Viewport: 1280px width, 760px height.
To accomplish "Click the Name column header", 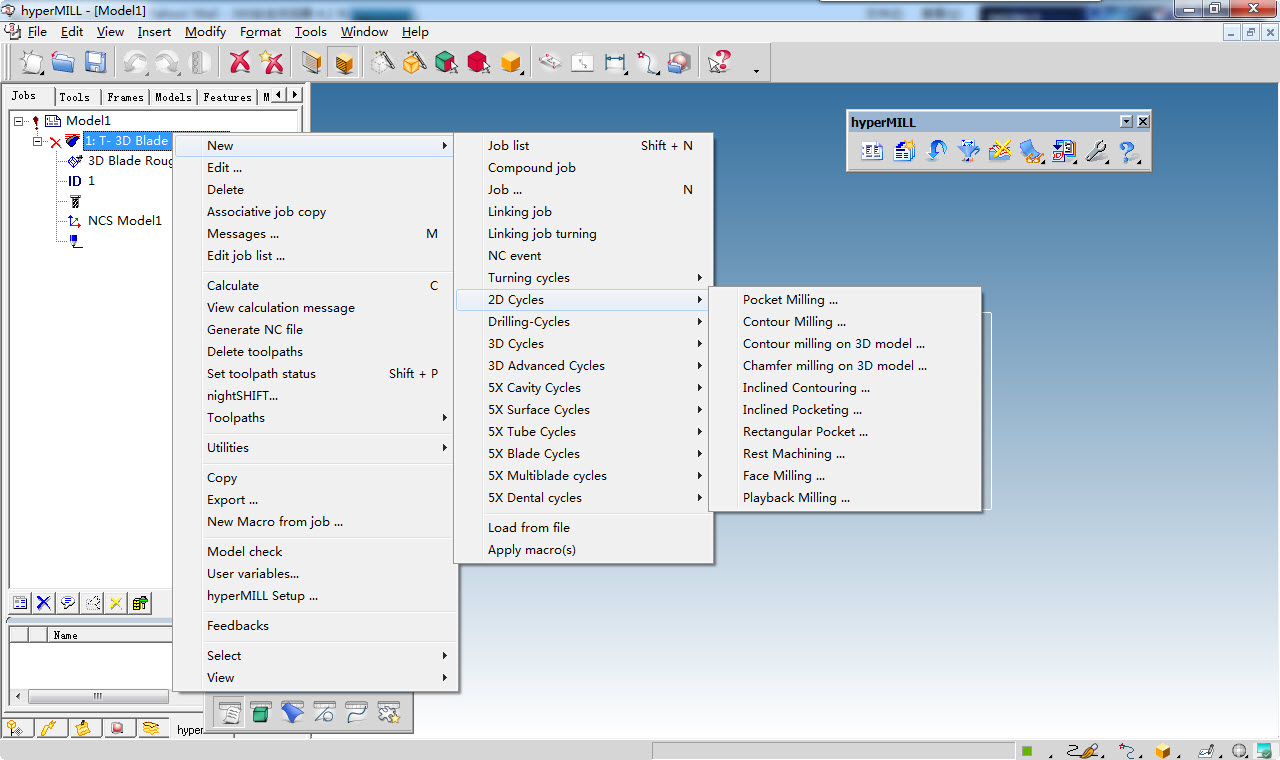I will click(110, 634).
